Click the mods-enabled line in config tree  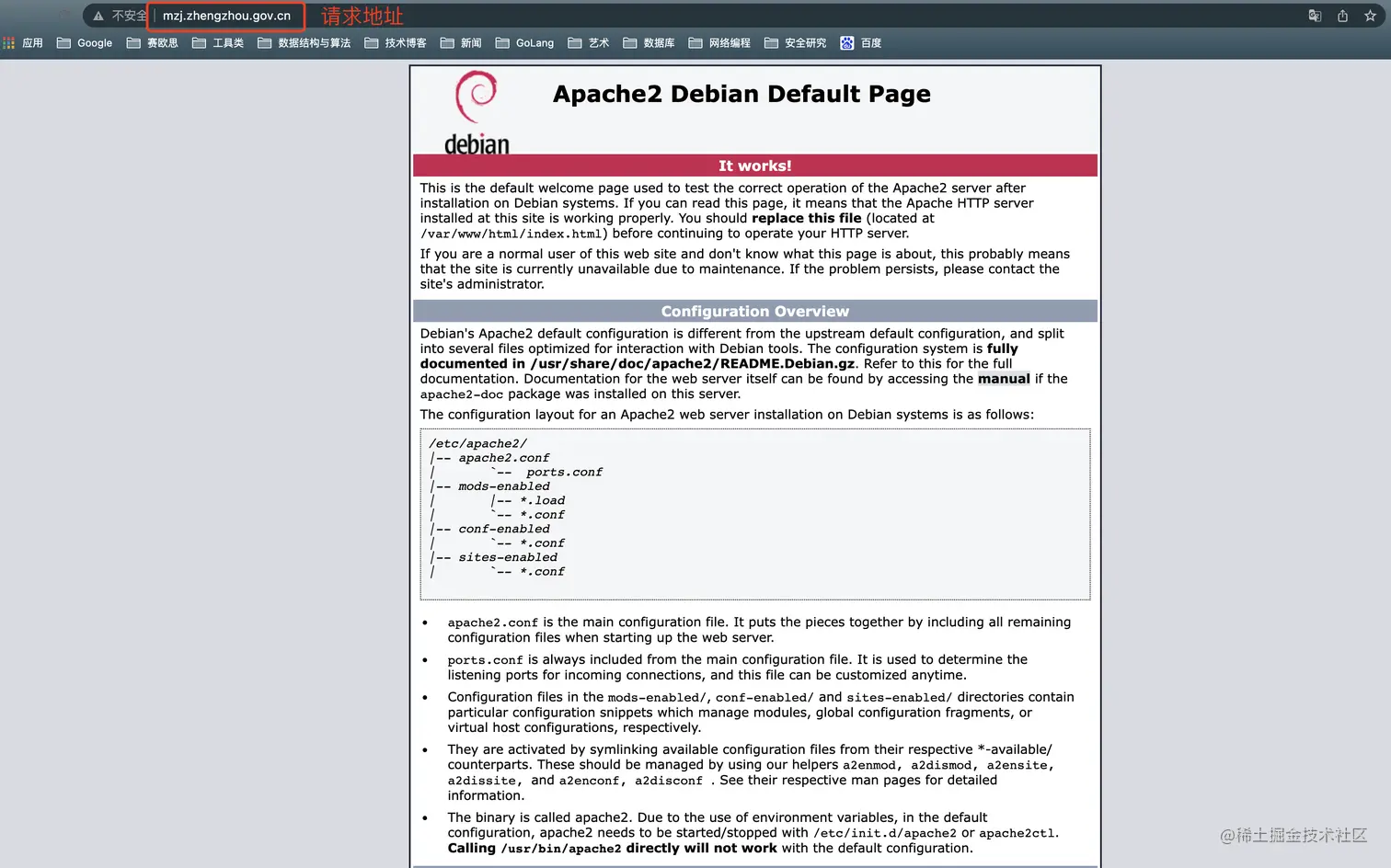[504, 486]
